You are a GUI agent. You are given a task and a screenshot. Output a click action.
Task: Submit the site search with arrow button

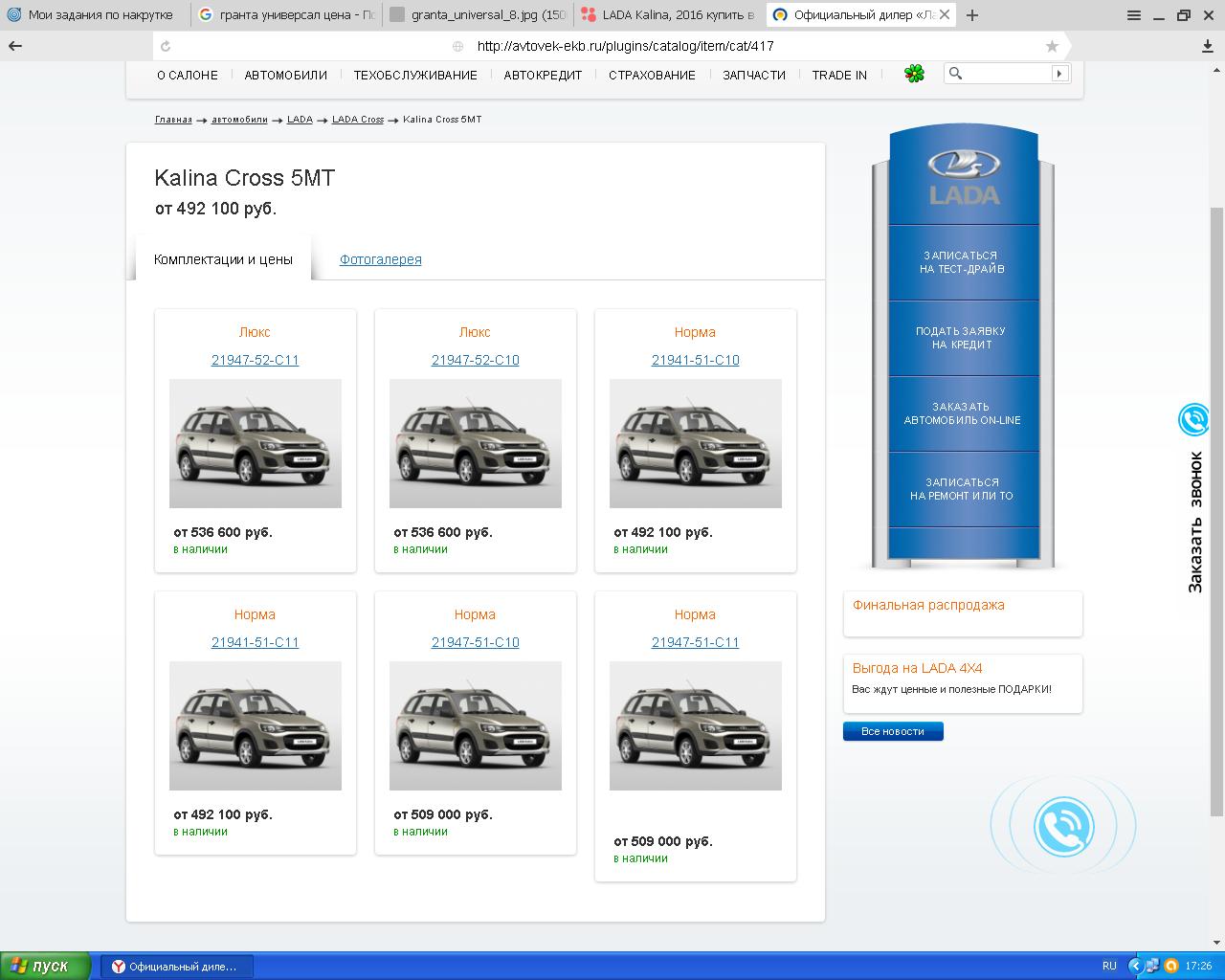point(1058,74)
